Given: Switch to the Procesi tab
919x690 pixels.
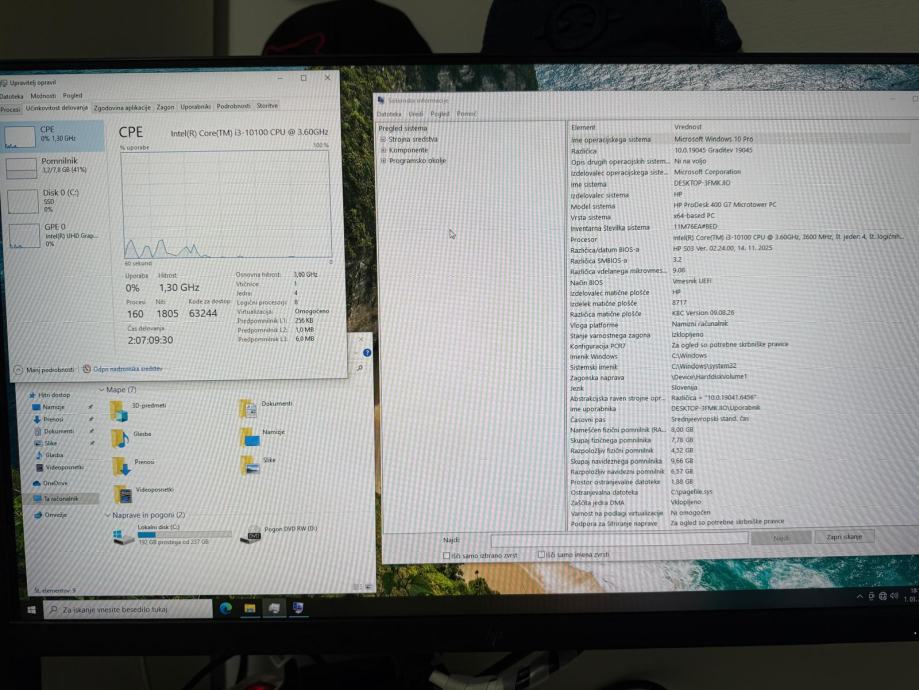Looking at the screenshot, I should point(10,109).
